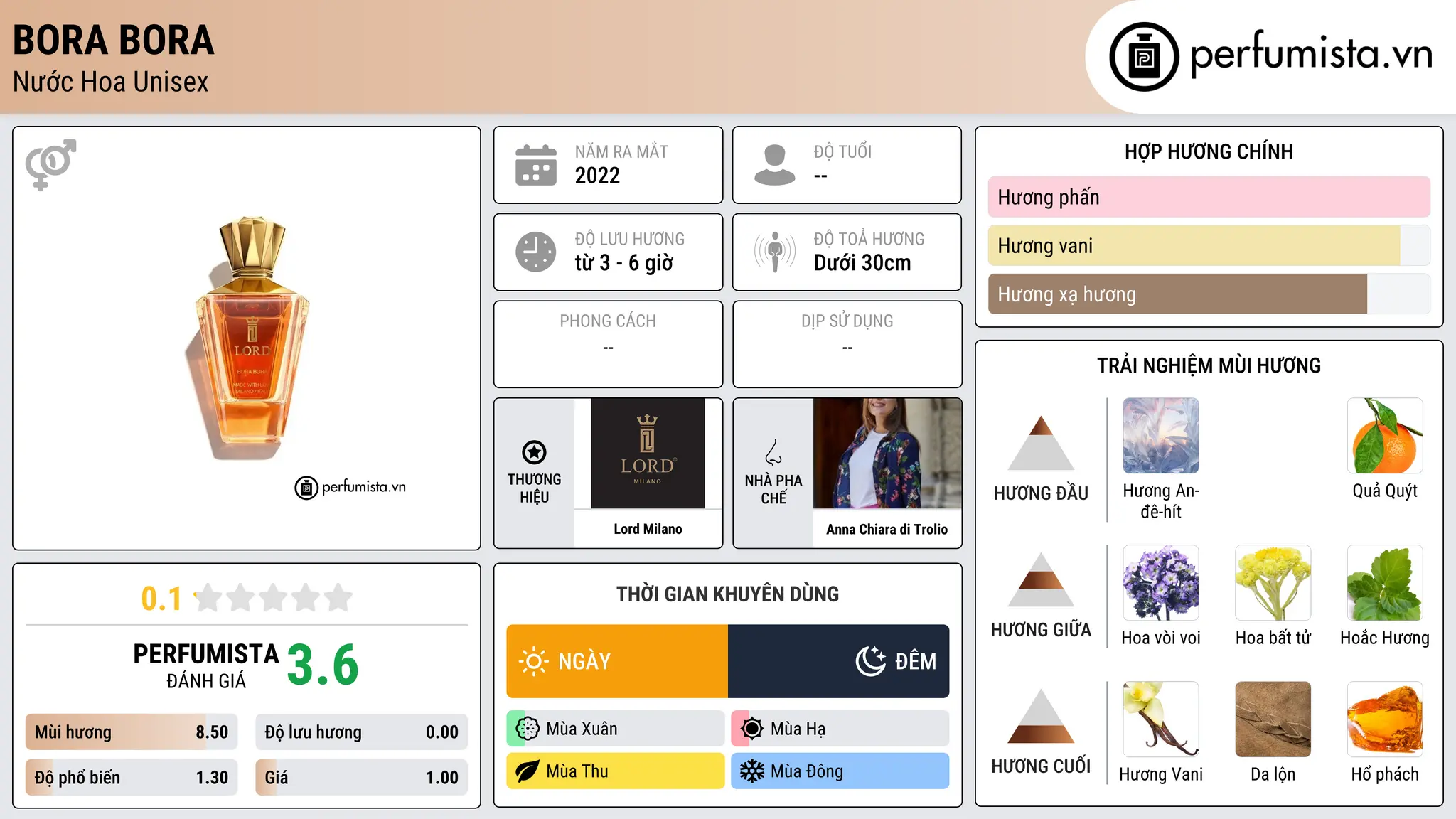
Task: Select the Mùa Thu season bar
Action: [616, 771]
